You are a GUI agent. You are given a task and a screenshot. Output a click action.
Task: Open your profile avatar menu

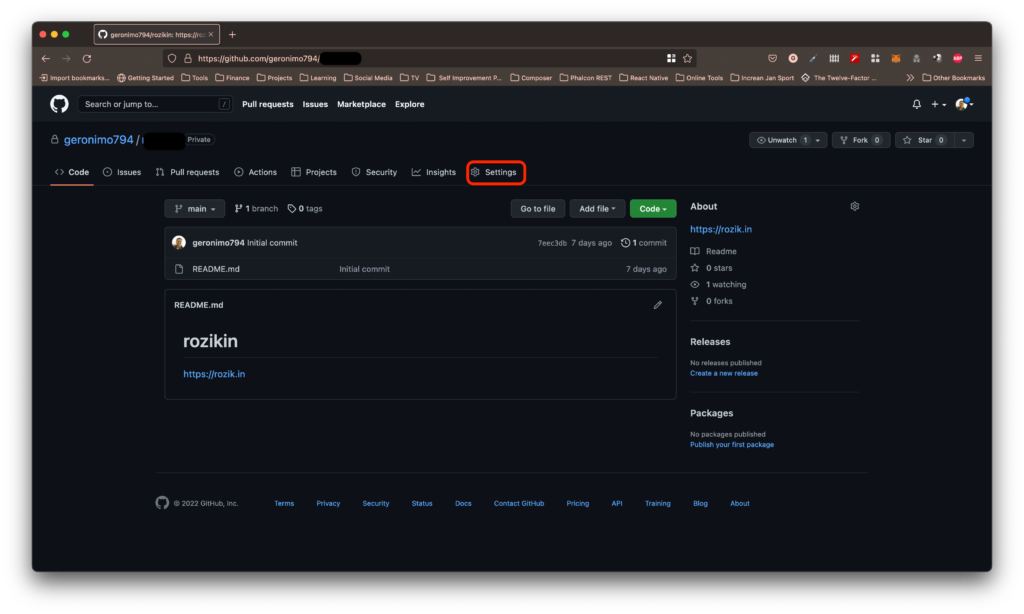[x=960, y=104]
